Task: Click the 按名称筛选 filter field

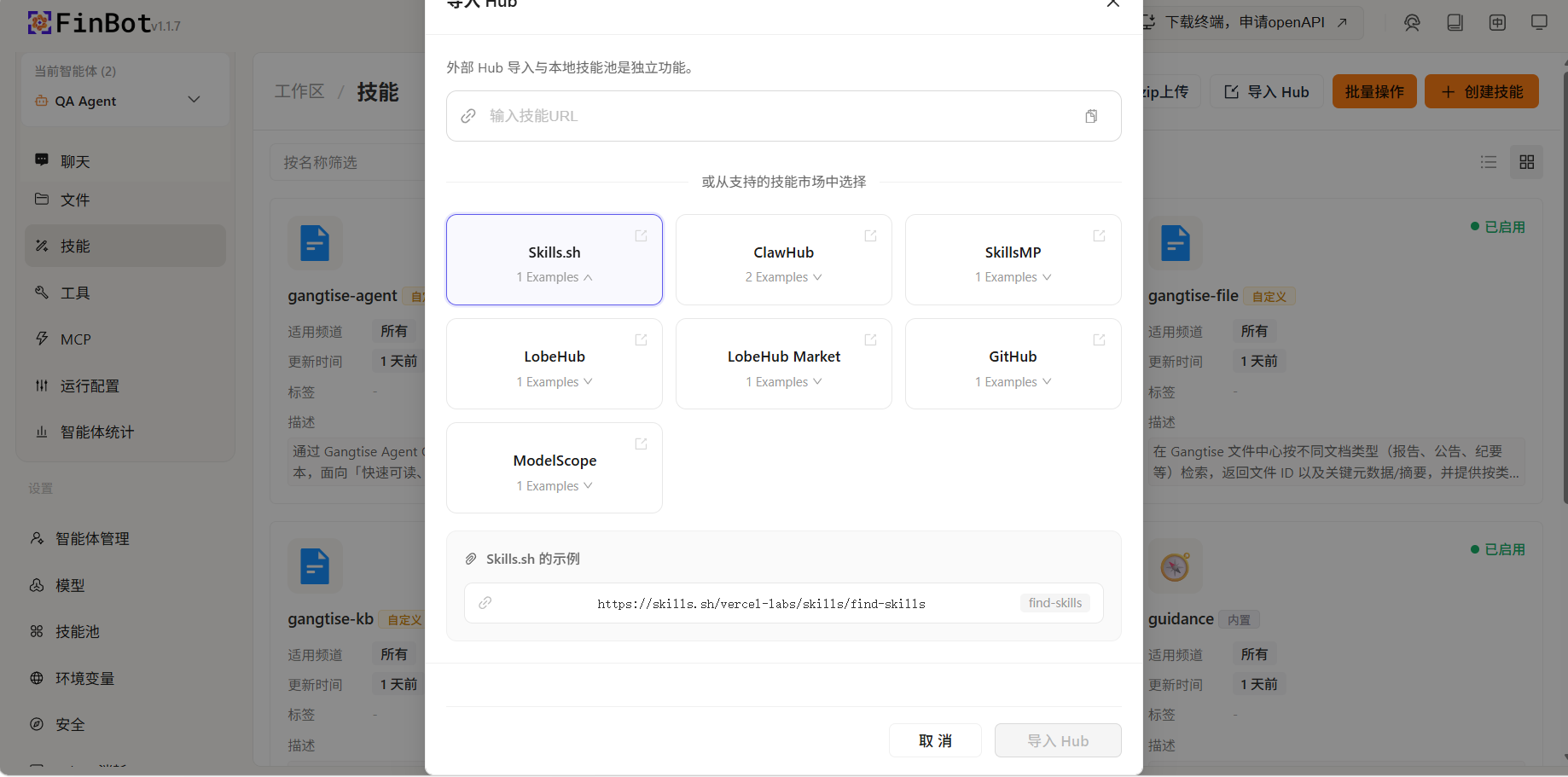Action: [x=350, y=162]
